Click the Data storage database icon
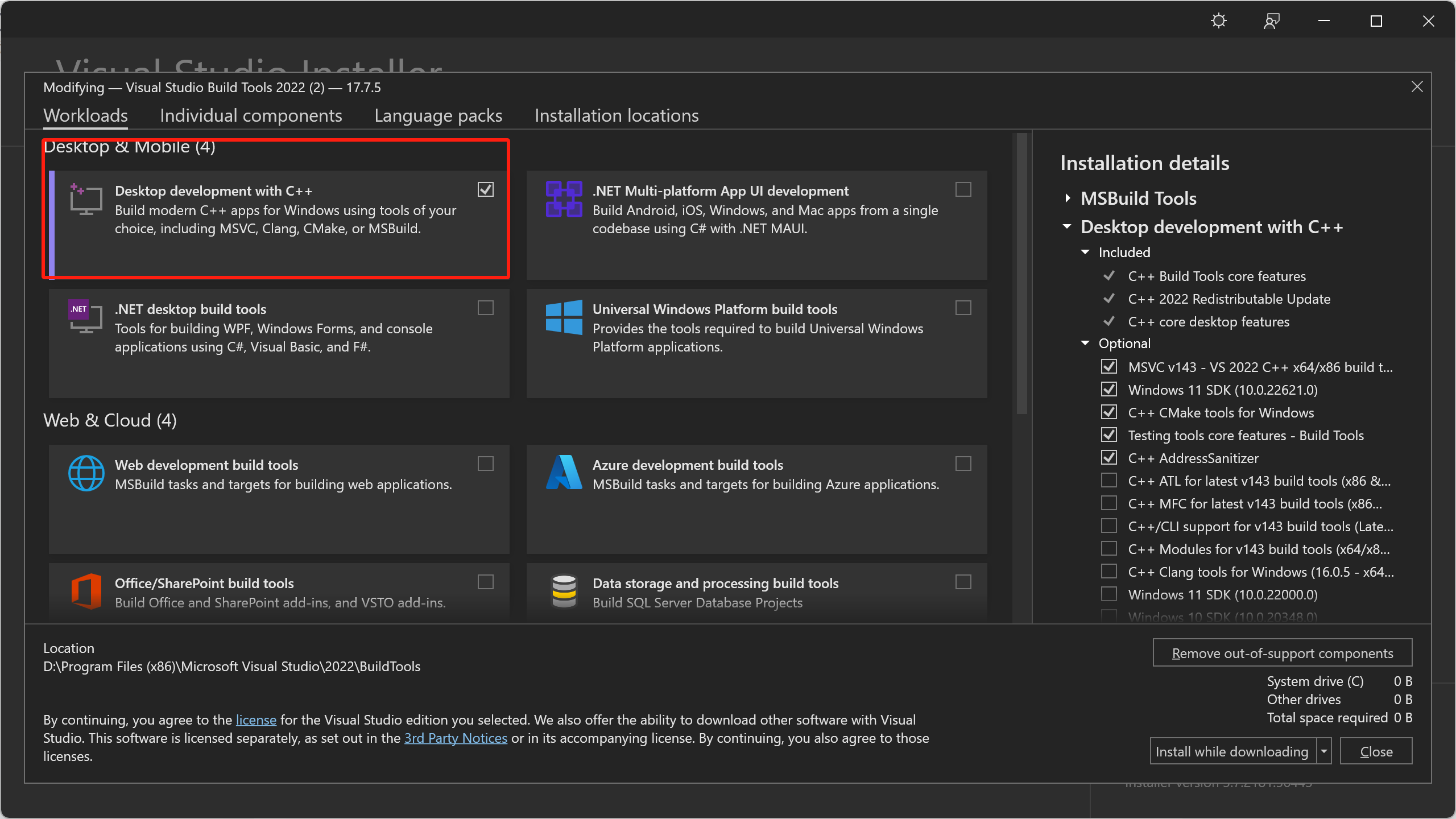Screen dimensions: 1456x819 [564, 591]
